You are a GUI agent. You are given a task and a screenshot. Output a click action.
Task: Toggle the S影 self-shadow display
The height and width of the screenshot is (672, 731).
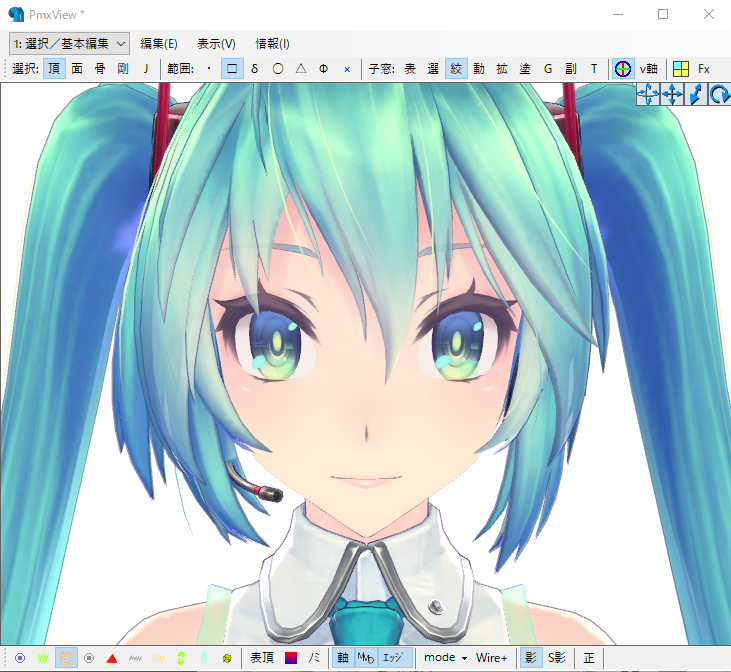[x=557, y=658]
